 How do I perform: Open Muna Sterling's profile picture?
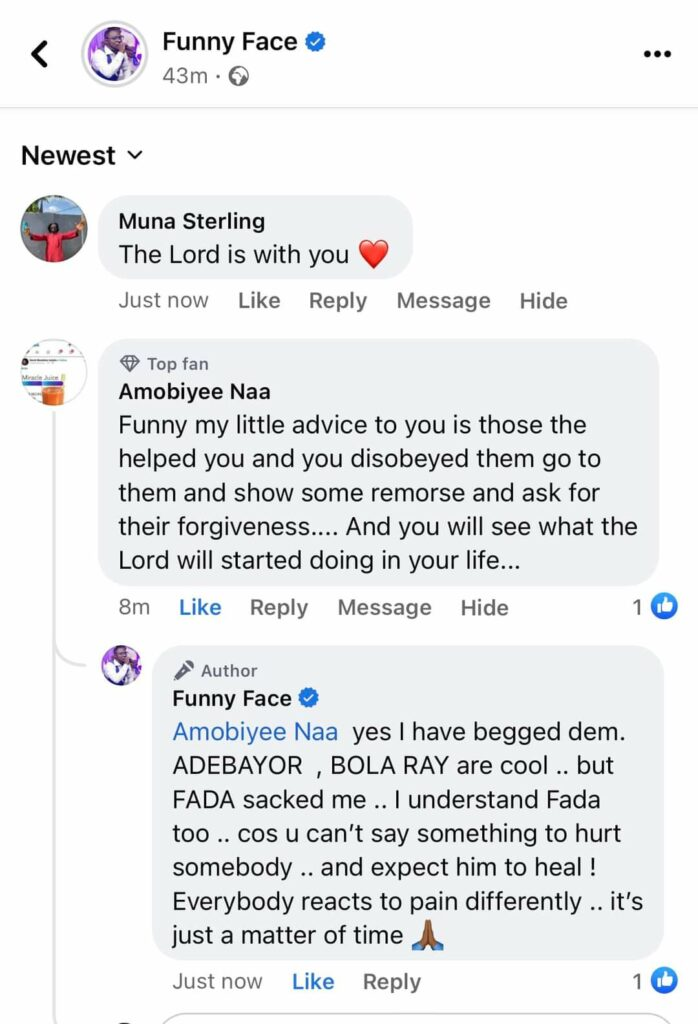point(54,228)
